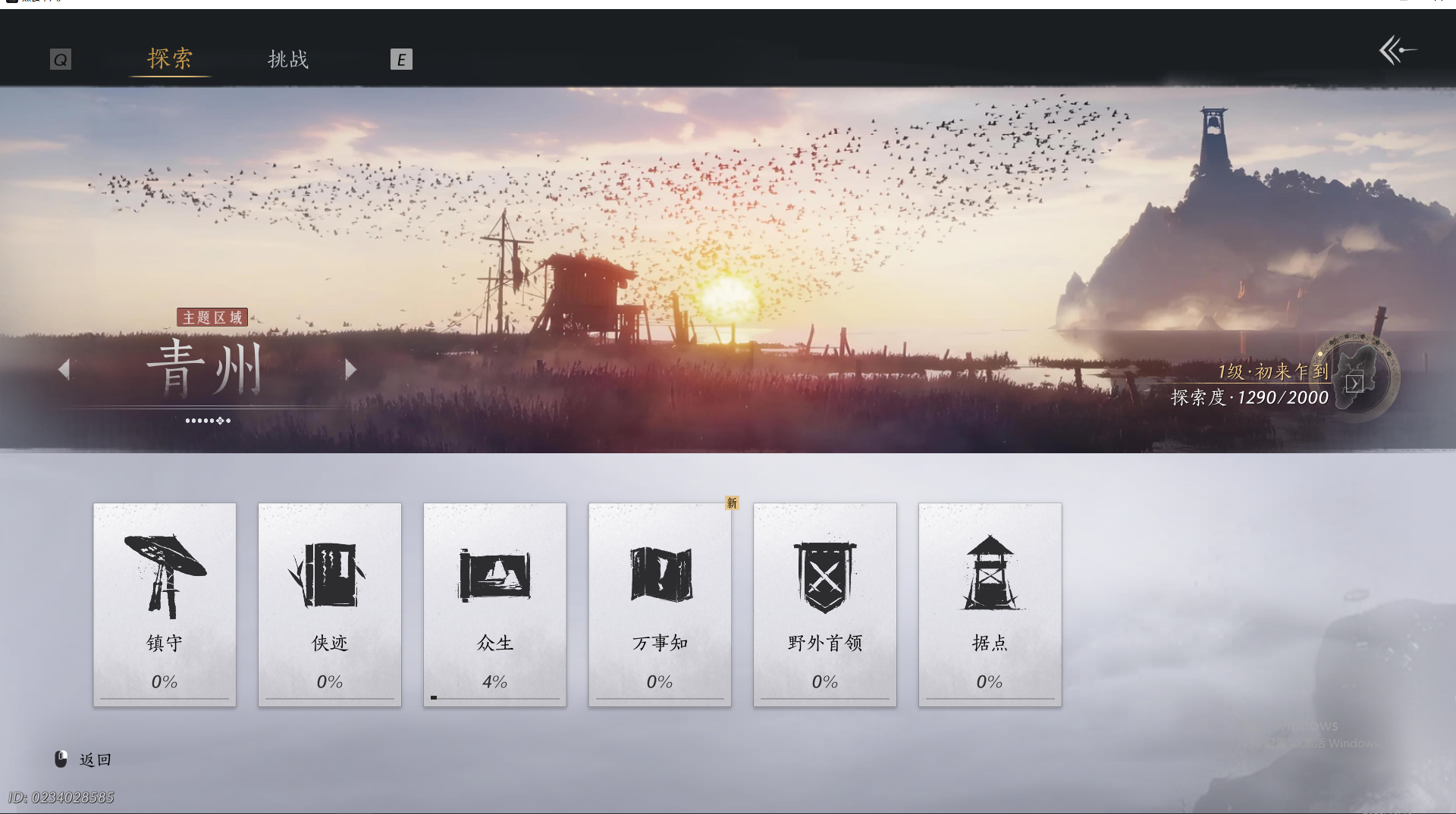Click the 新 badge on 万事知 card
This screenshot has height=814, width=1456.
(732, 503)
